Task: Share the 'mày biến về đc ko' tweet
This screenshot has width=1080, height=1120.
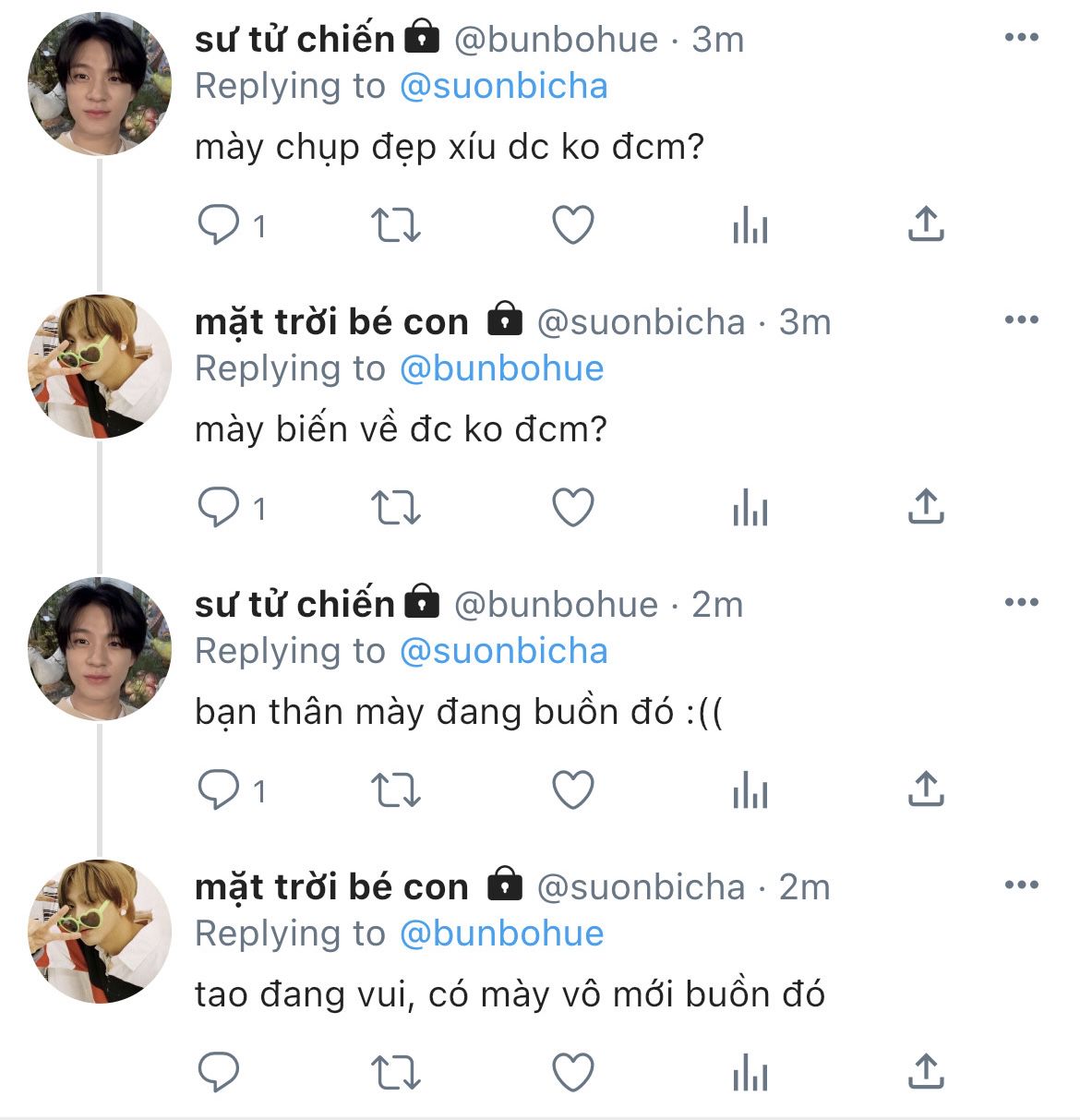Action: (x=925, y=508)
